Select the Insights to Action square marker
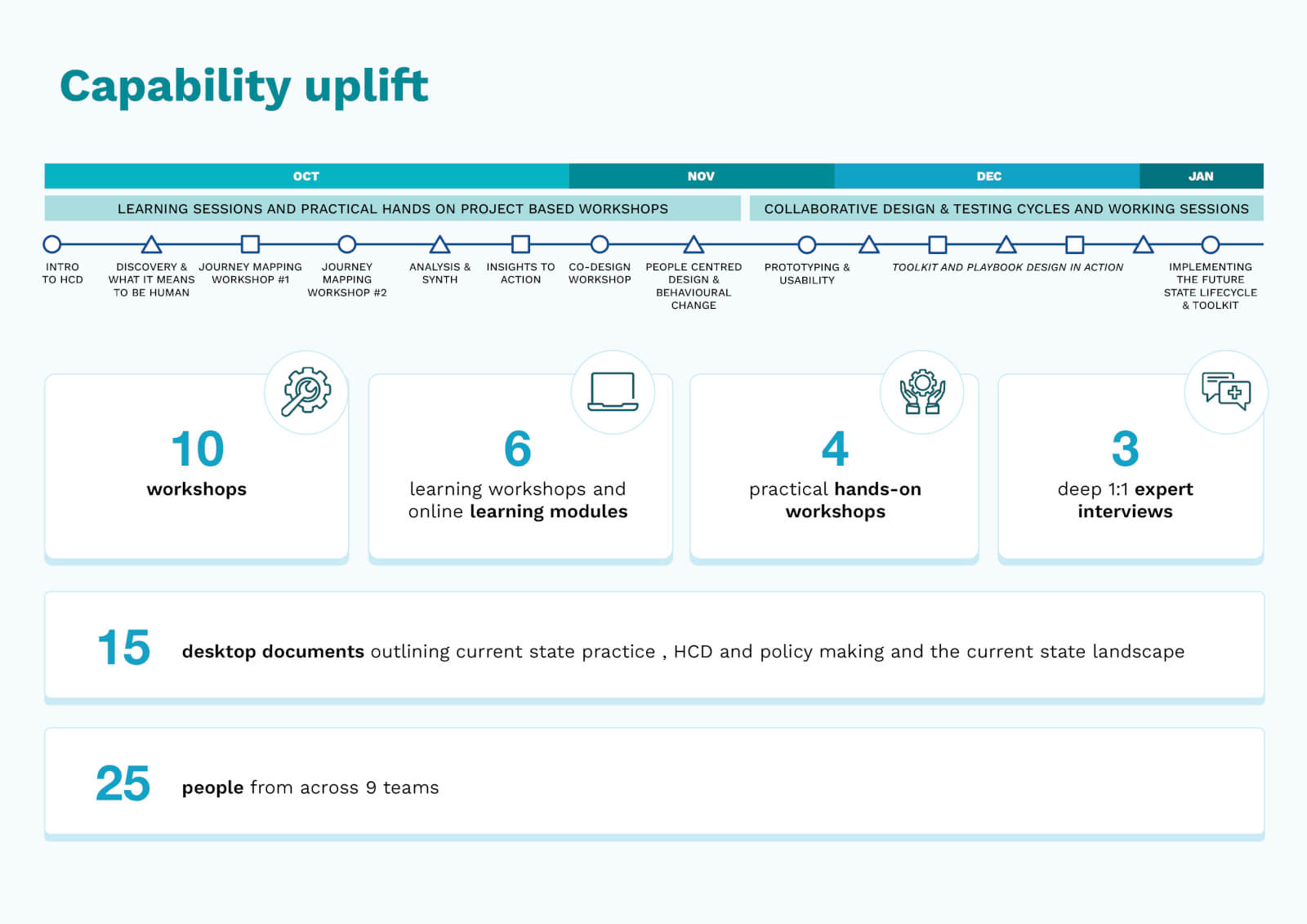 pos(520,244)
